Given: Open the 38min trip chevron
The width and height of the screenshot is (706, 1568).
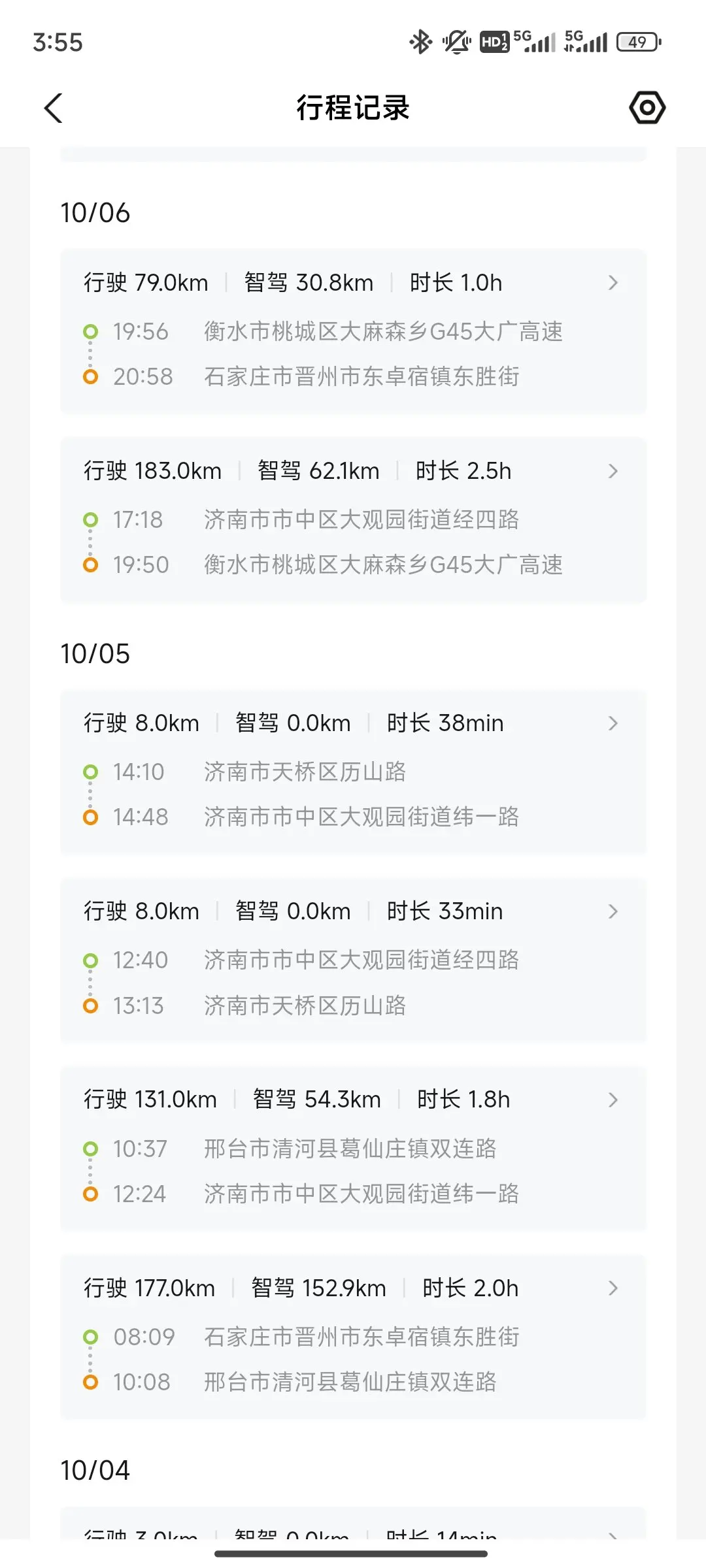Looking at the screenshot, I should point(613,723).
